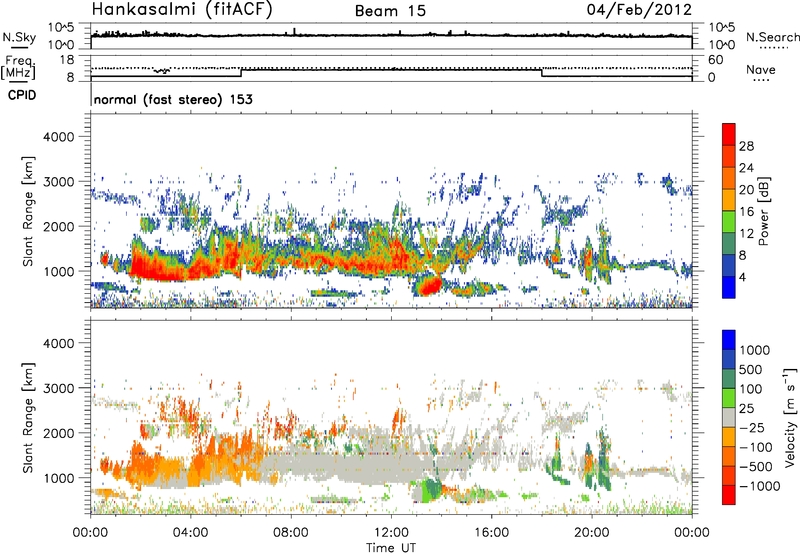Click frequency tick value '8'

[70, 78]
